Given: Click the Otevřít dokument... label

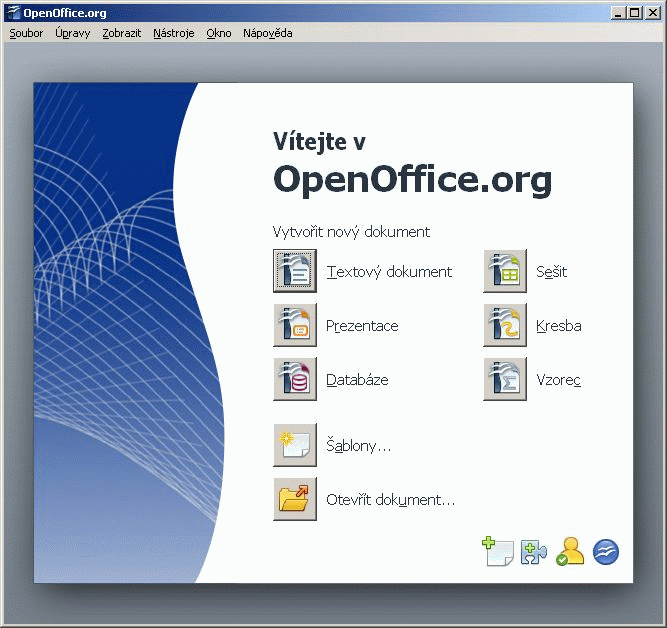Looking at the screenshot, I should tap(391, 500).
